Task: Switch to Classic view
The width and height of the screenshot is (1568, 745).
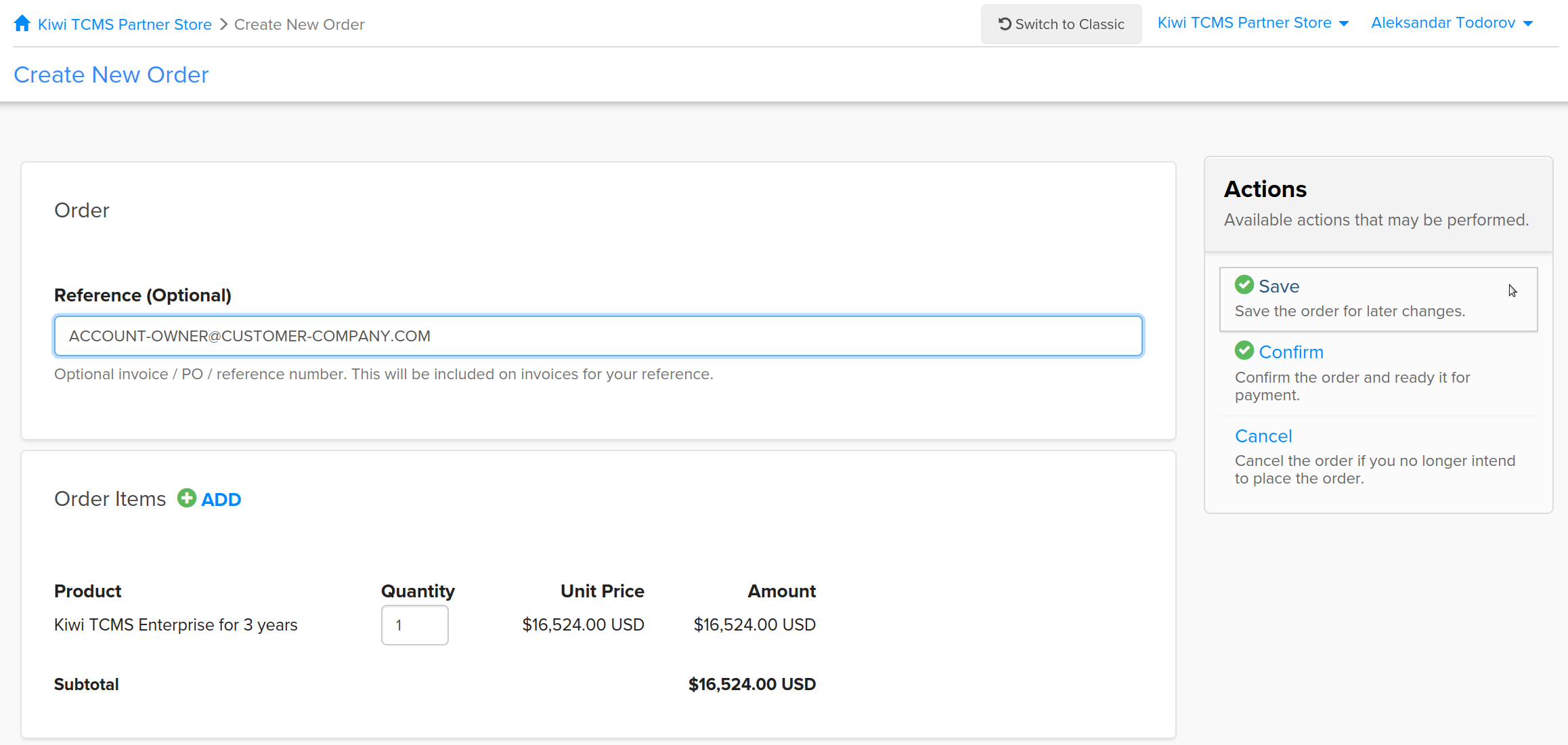Action: 1061,24
